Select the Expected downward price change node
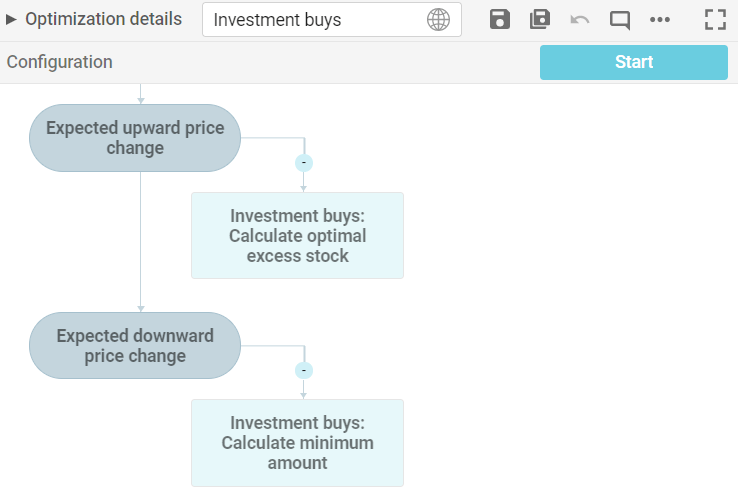The width and height of the screenshot is (738, 499). point(135,346)
